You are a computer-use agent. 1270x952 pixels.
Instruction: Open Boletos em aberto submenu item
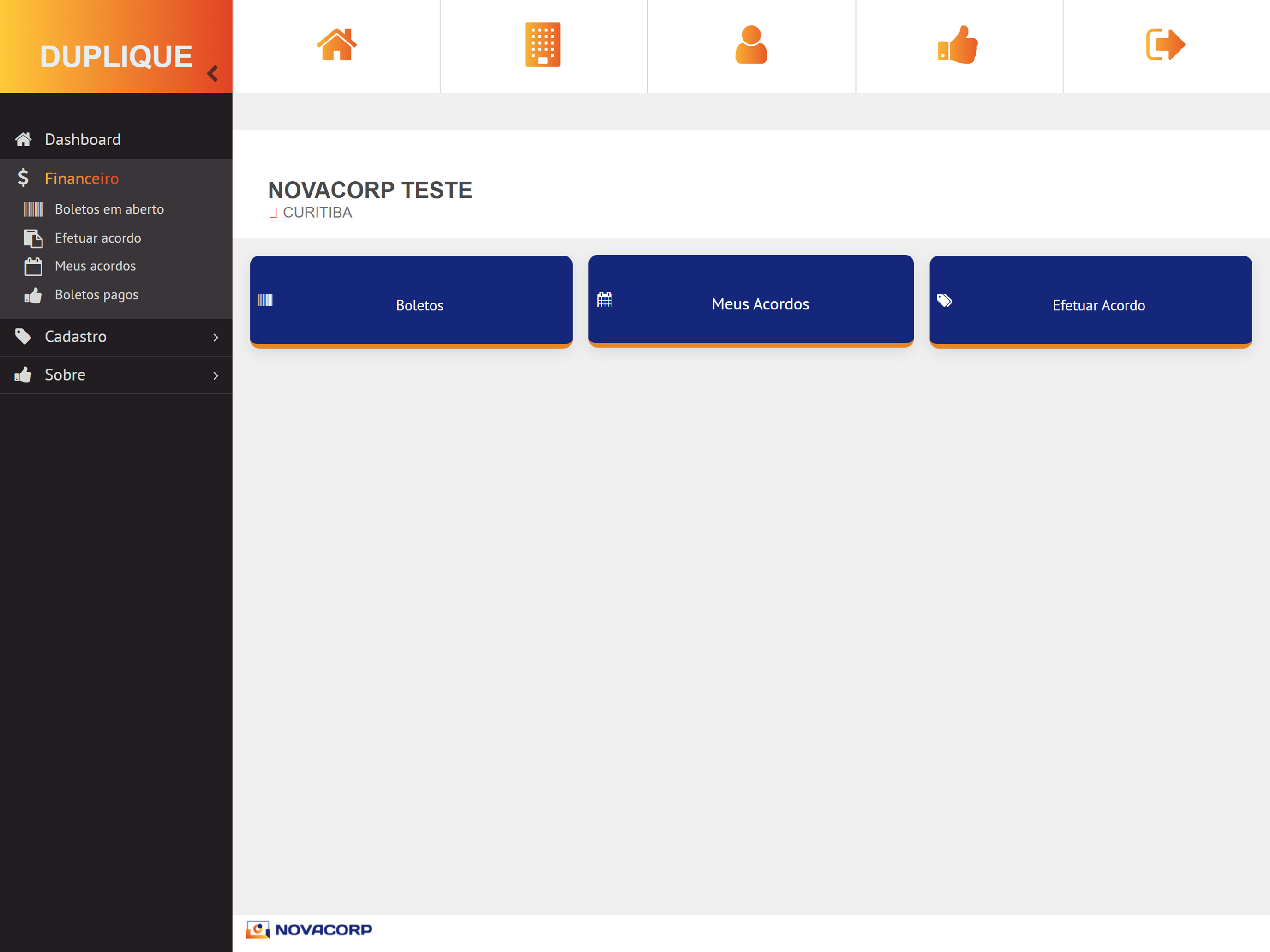(x=109, y=209)
